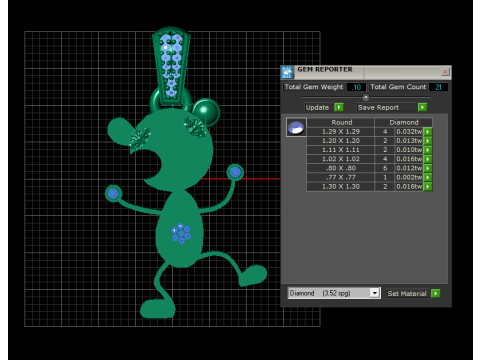Click the Total Gem Weight value field

[356, 87]
